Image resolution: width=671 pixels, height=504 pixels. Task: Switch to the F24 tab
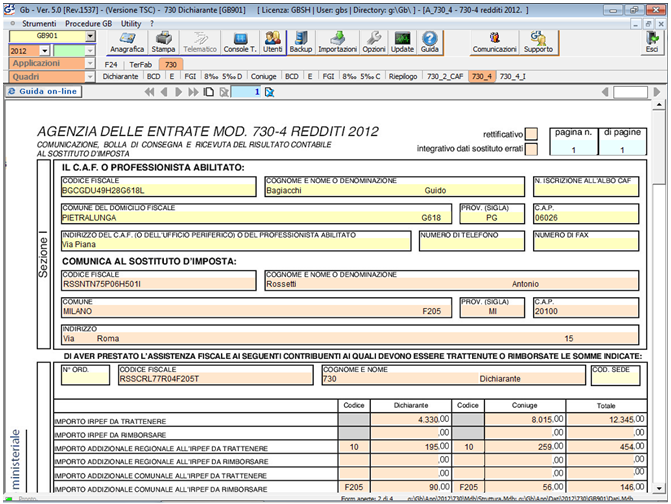(111, 65)
